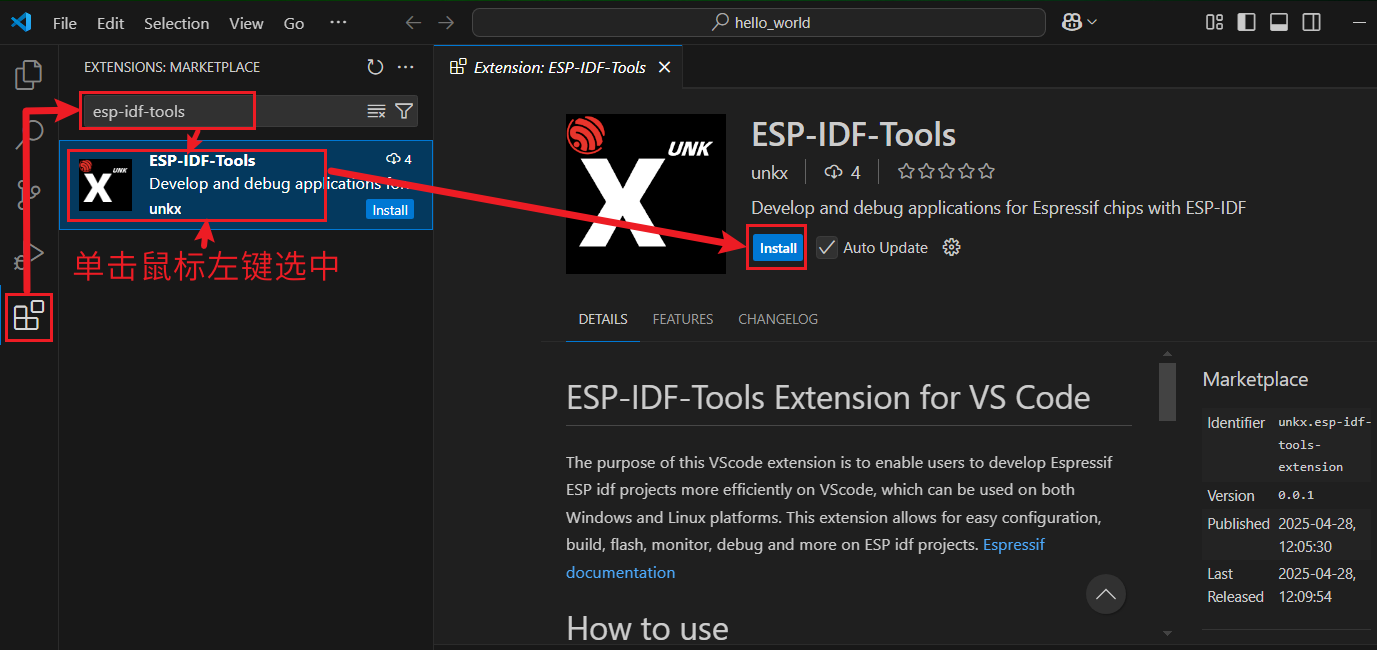Open the File menu

pos(64,23)
